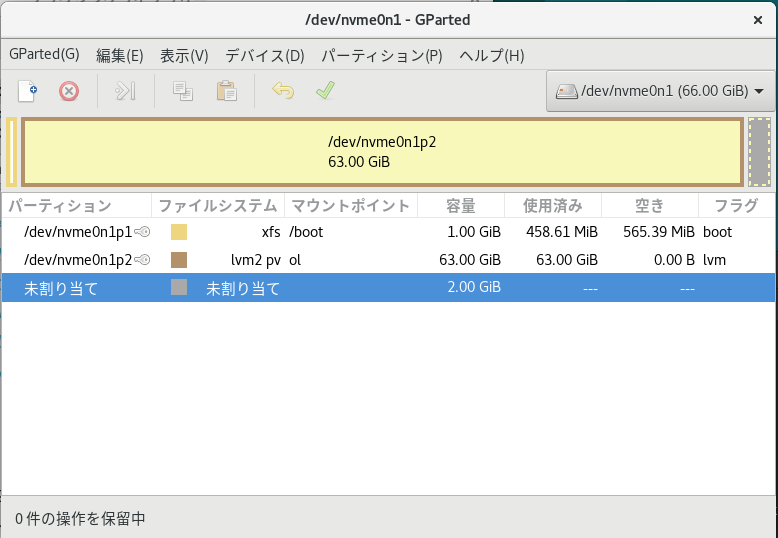
Task: Click the gray unallocated block in disk map
Action: pyautogui.click(x=759, y=152)
